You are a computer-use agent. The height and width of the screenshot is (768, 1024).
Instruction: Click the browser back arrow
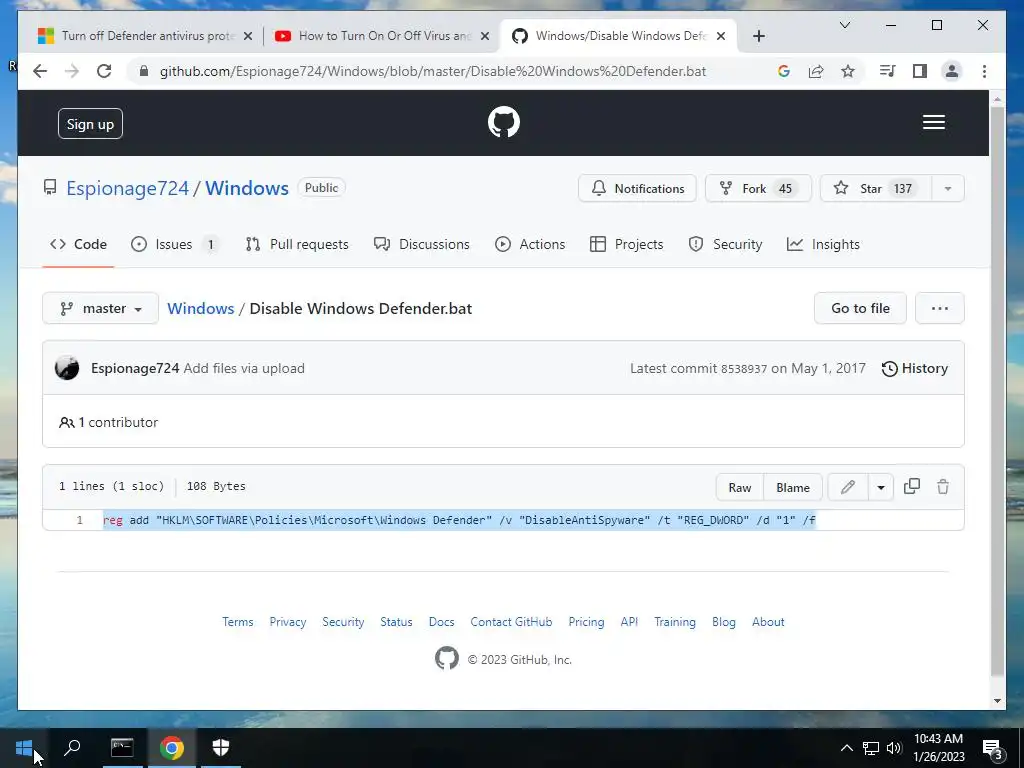(40, 71)
